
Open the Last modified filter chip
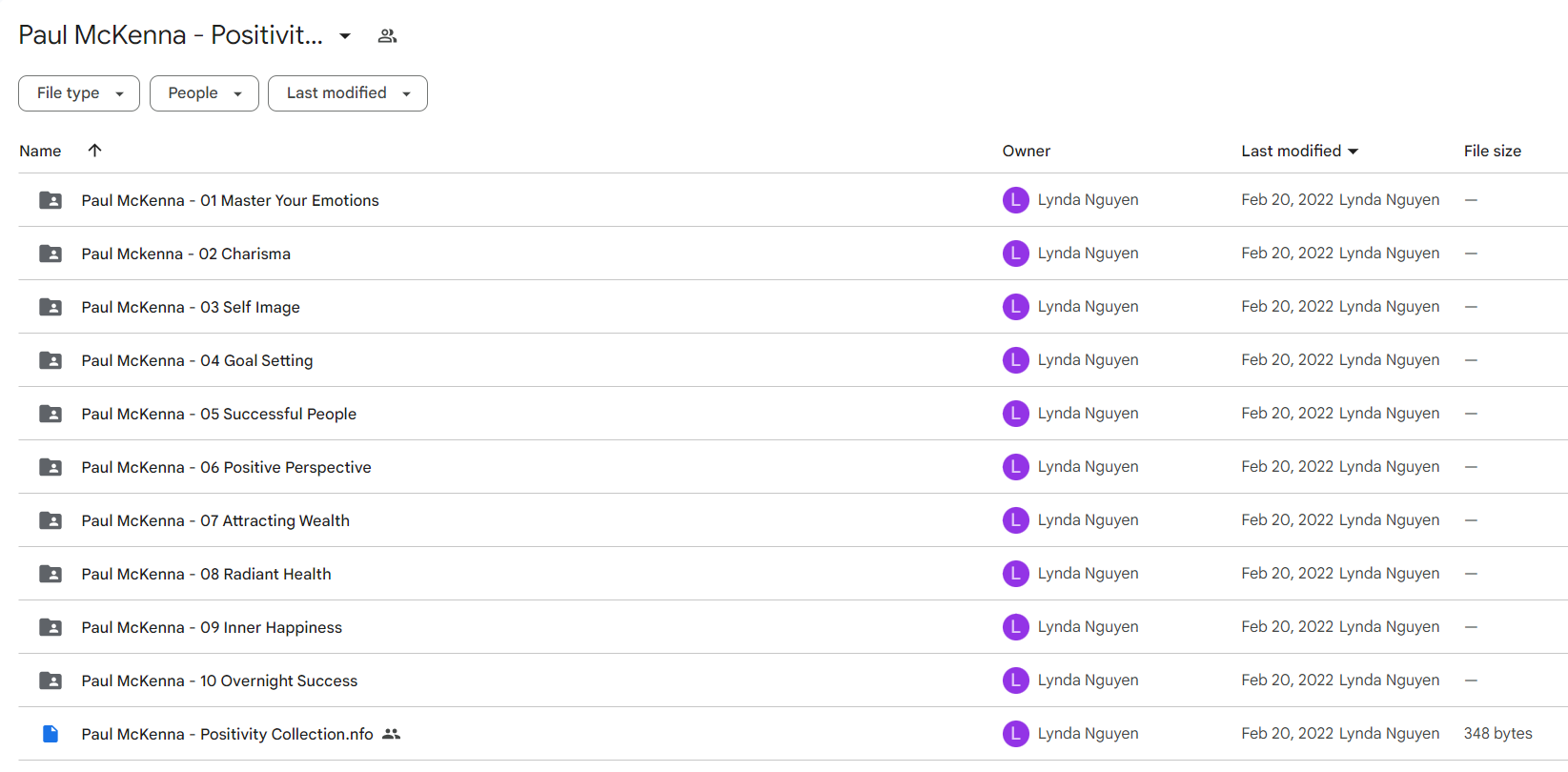pos(348,93)
